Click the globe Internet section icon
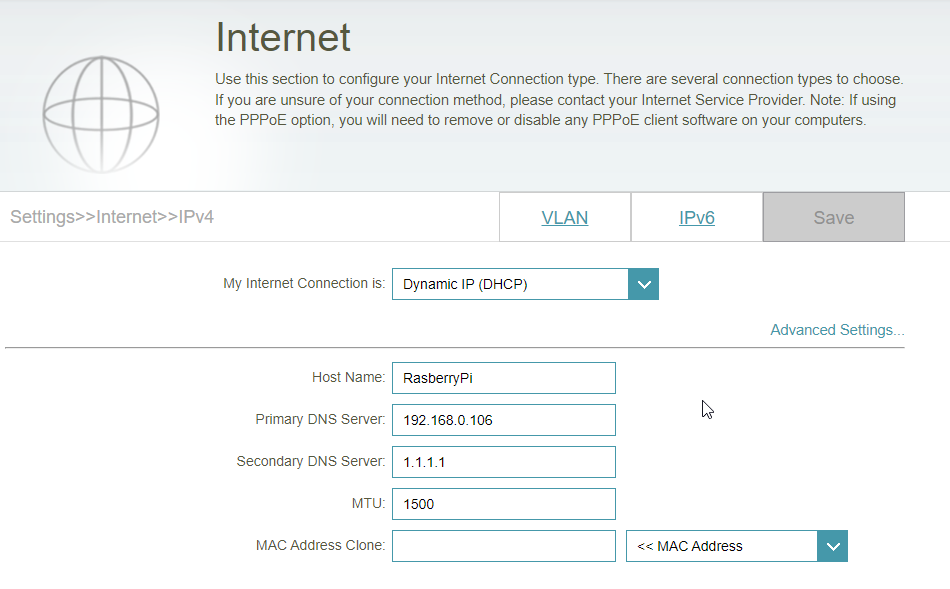The height and width of the screenshot is (589, 950). point(100,113)
